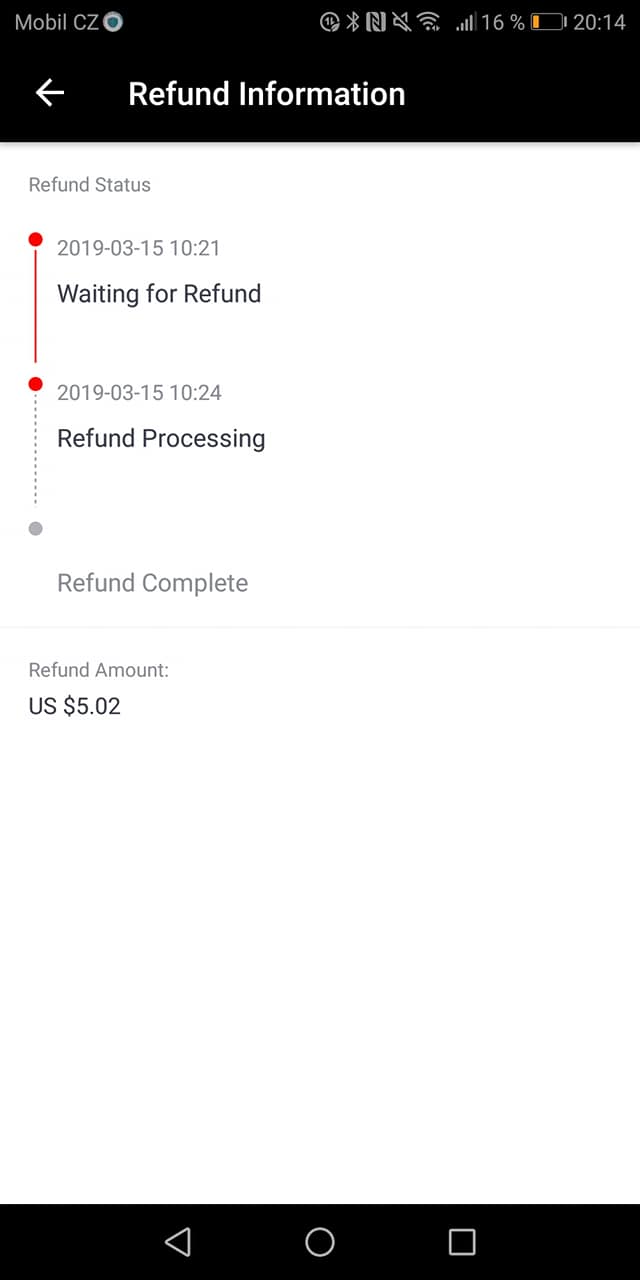Select the grey Refund Complete timeline dot
Screen dimensions: 640x1280
click(36, 529)
